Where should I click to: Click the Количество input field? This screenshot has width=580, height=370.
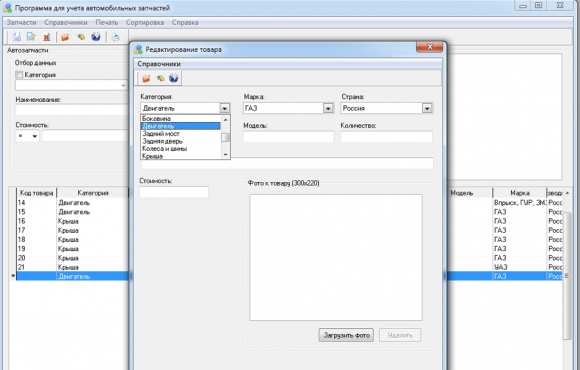[386, 137]
